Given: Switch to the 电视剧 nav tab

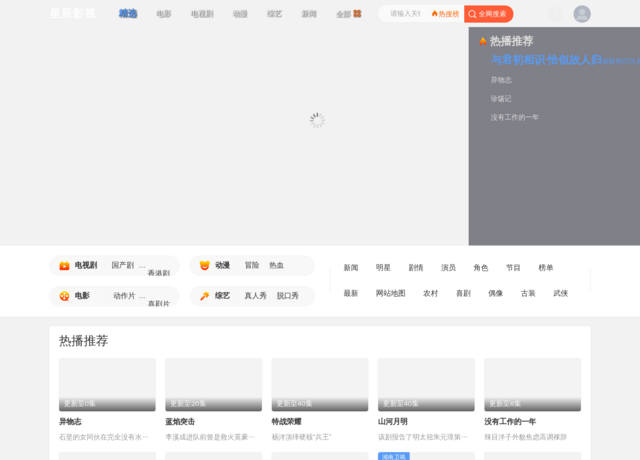Looking at the screenshot, I should [x=202, y=14].
